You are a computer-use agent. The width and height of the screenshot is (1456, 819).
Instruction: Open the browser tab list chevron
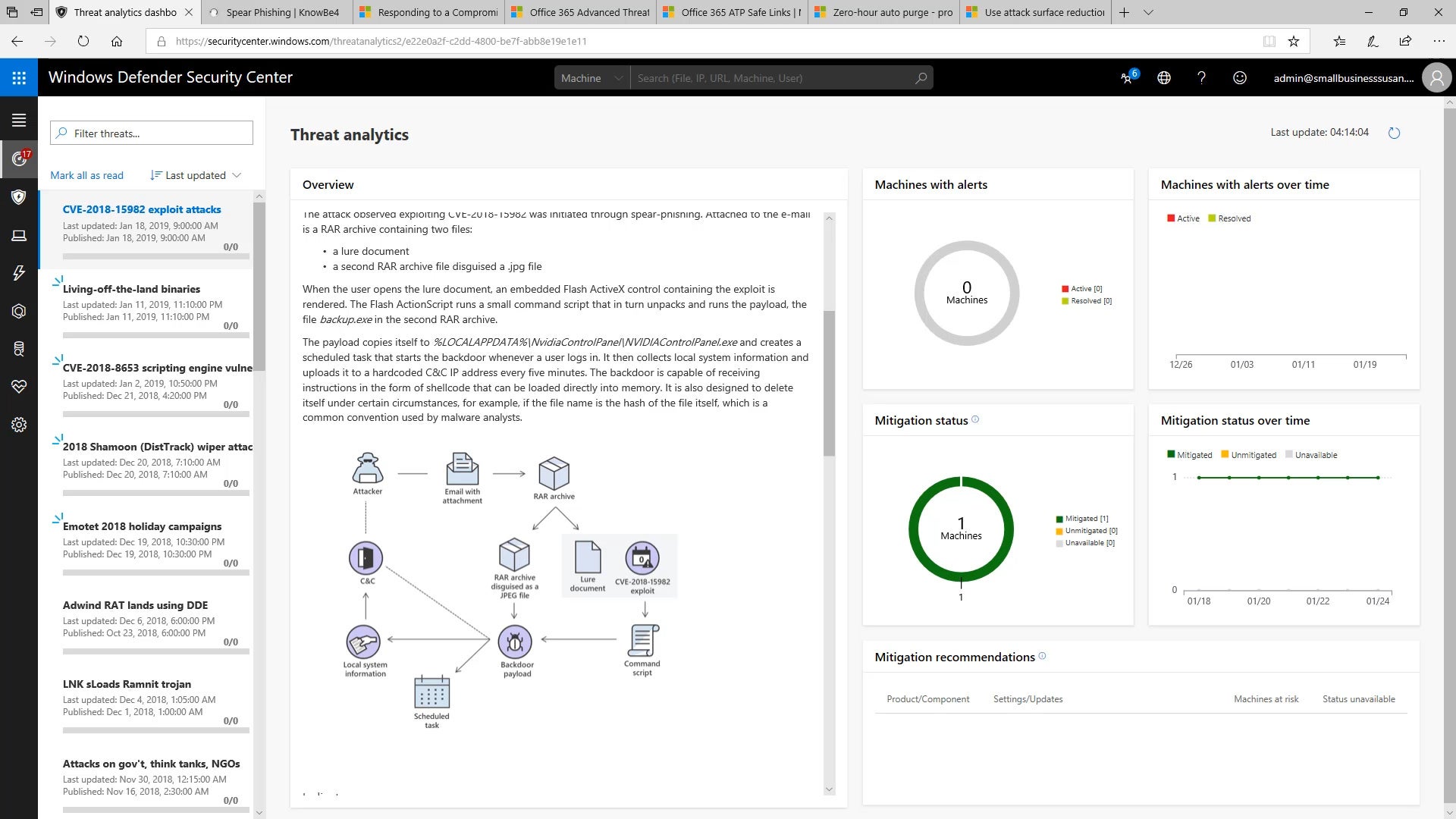coord(1148,12)
